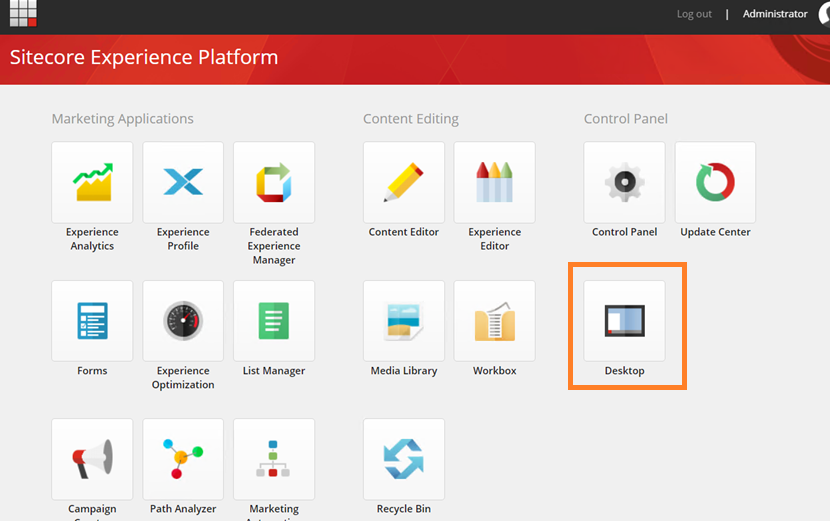This screenshot has width=830, height=521.
Task: Launch the Experience Profile tile
Action: [x=183, y=182]
